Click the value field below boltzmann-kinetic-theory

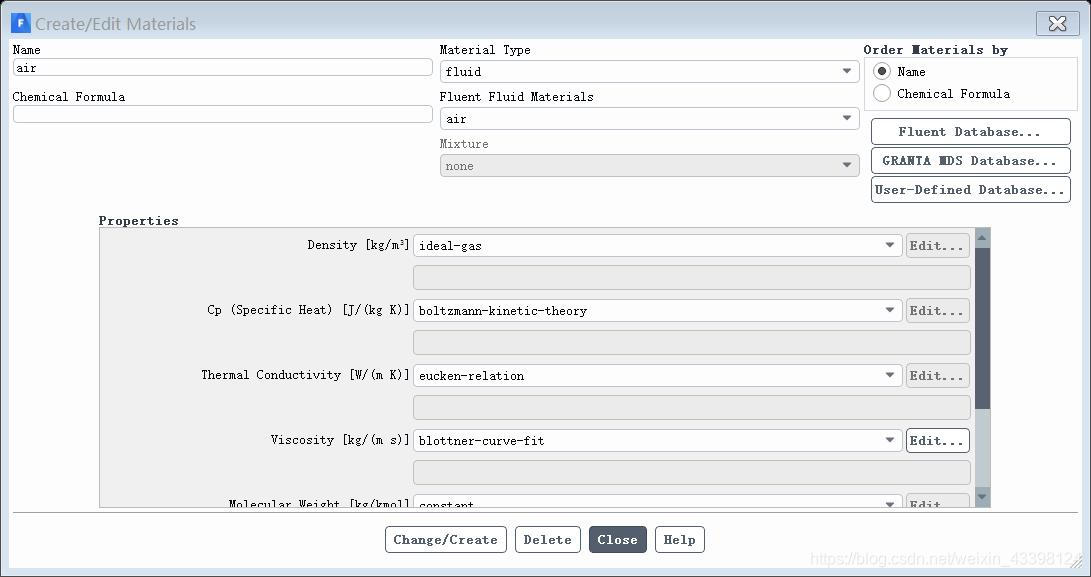[692, 342]
